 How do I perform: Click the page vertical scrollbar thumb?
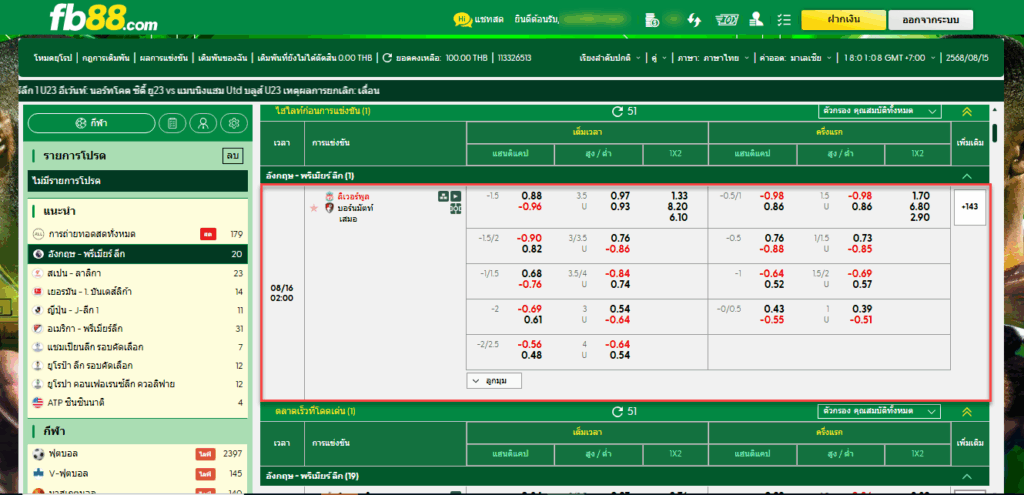(995, 133)
